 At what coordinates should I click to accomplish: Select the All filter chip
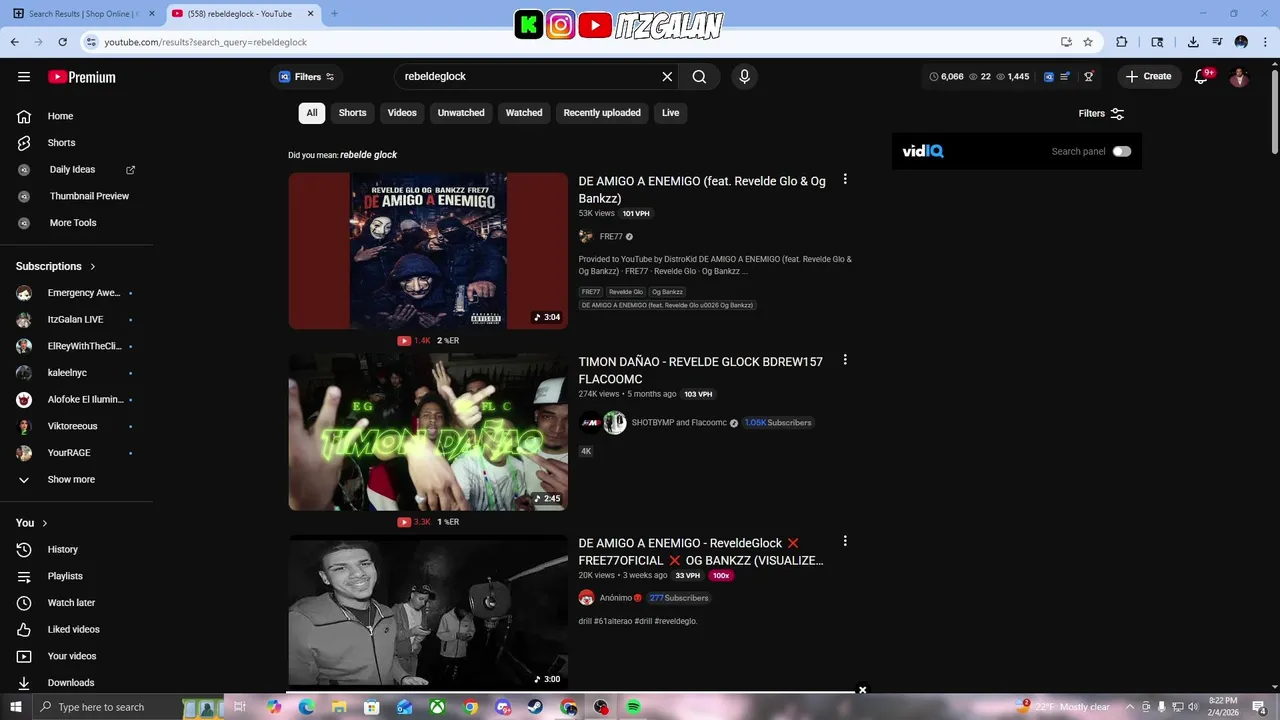click(x=312, y=113)
